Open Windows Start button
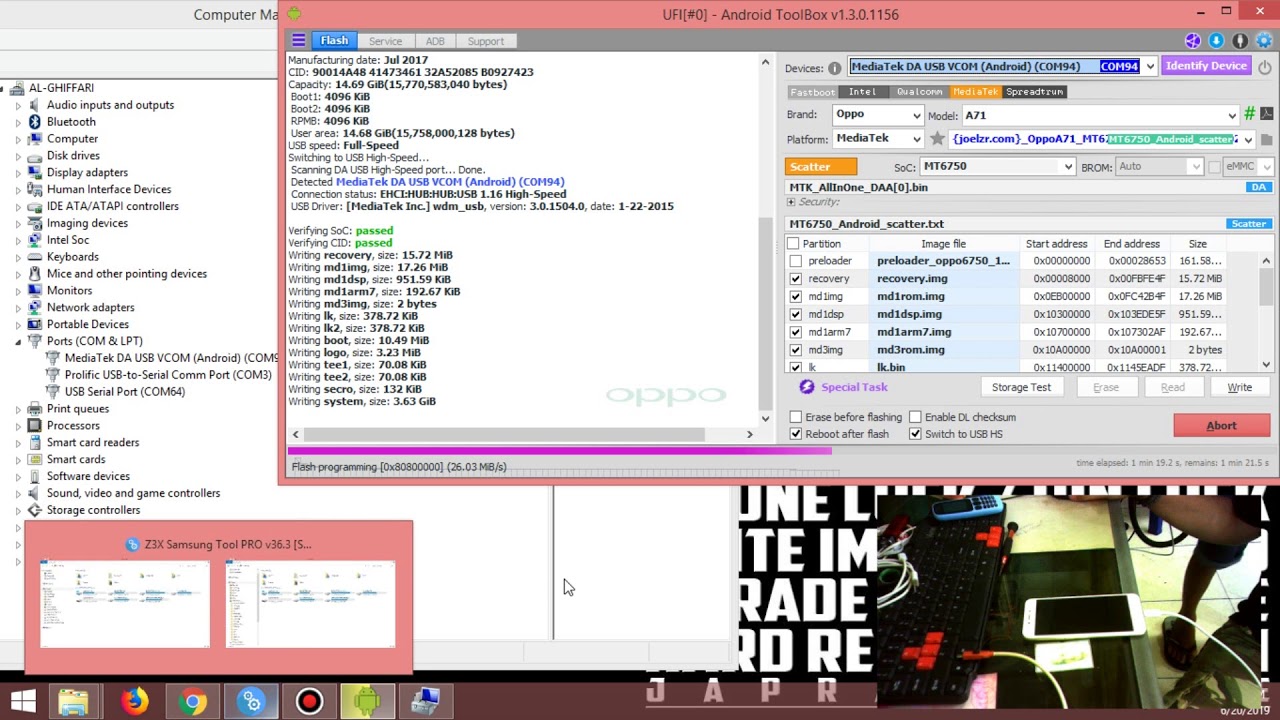This screenshot has width=1280, height=720. [x=23, y=701]
